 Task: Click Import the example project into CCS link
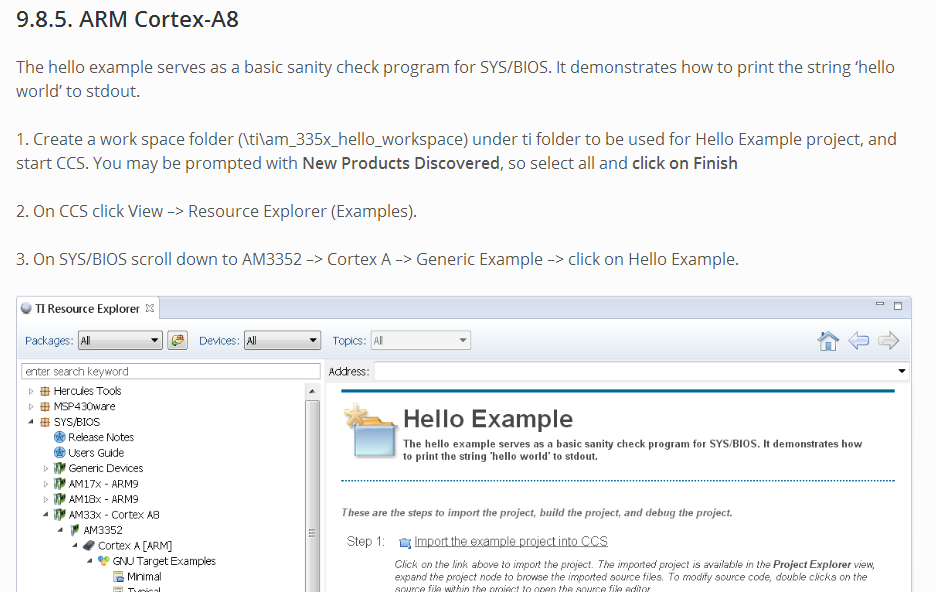511,541
